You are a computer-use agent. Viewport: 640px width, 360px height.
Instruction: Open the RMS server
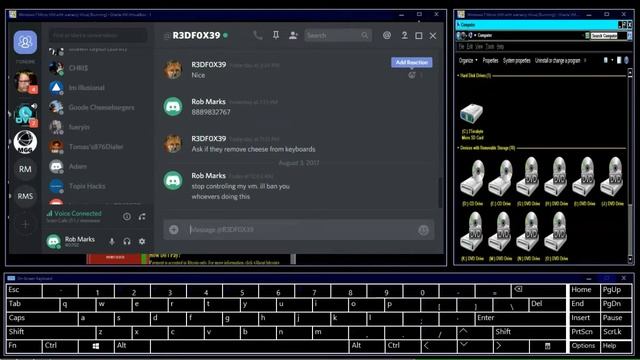coord(25,196)
